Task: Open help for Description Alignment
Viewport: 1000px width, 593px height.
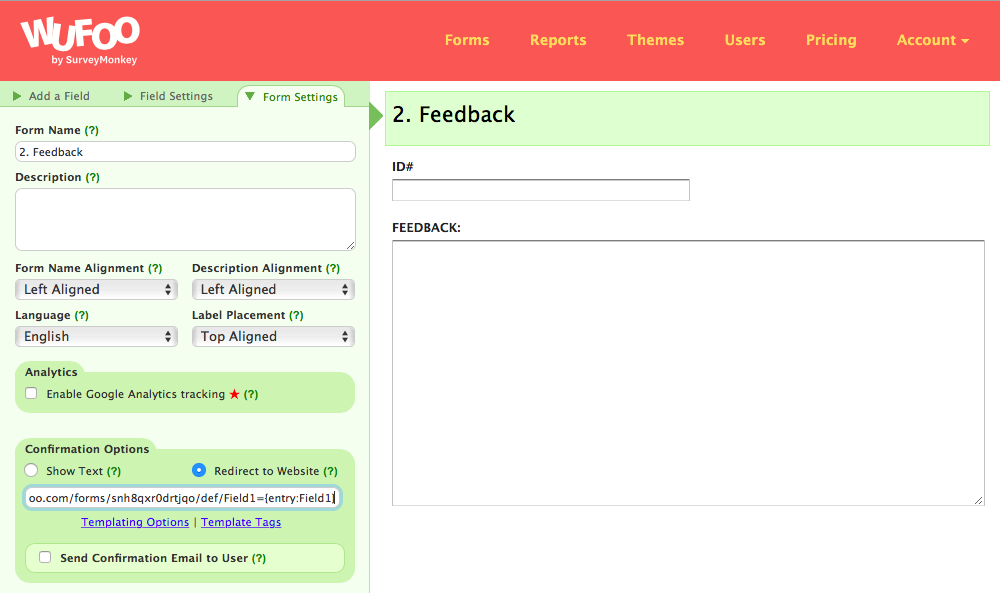Action: [333, 268]
